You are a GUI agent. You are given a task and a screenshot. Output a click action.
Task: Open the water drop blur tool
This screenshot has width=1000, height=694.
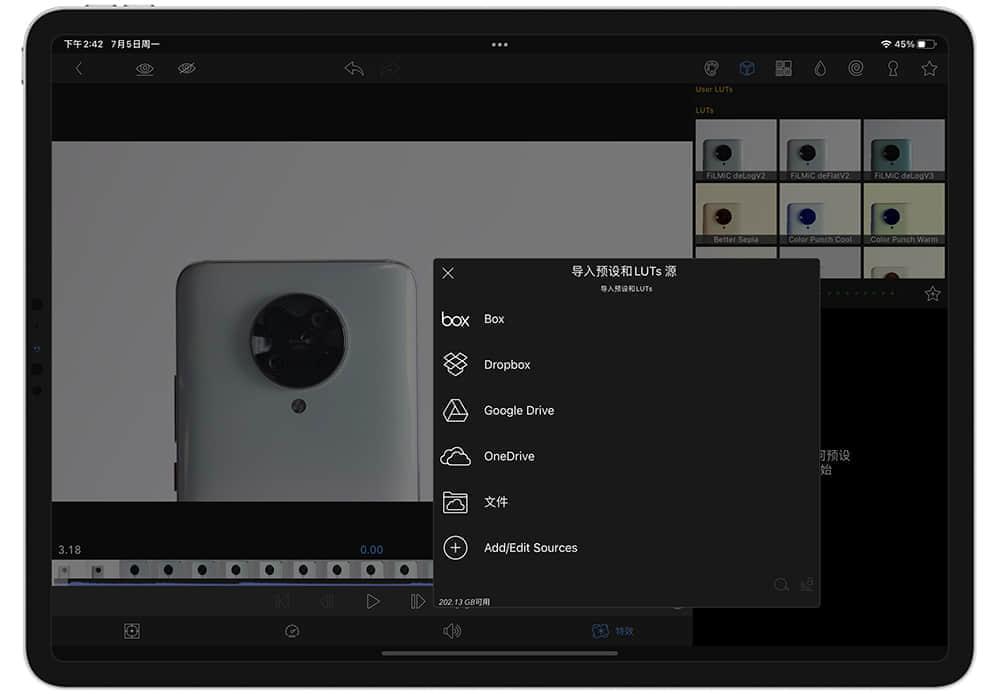820,68
